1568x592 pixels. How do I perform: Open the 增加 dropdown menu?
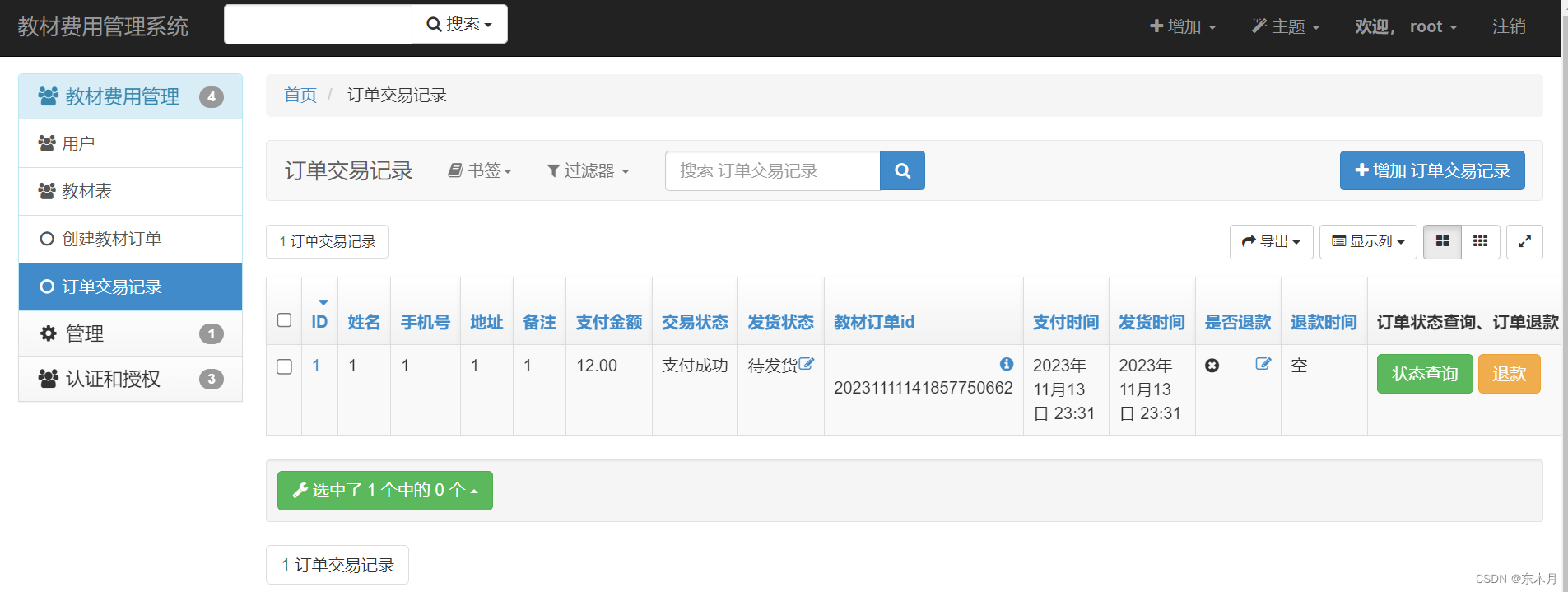click(1183, 26)
